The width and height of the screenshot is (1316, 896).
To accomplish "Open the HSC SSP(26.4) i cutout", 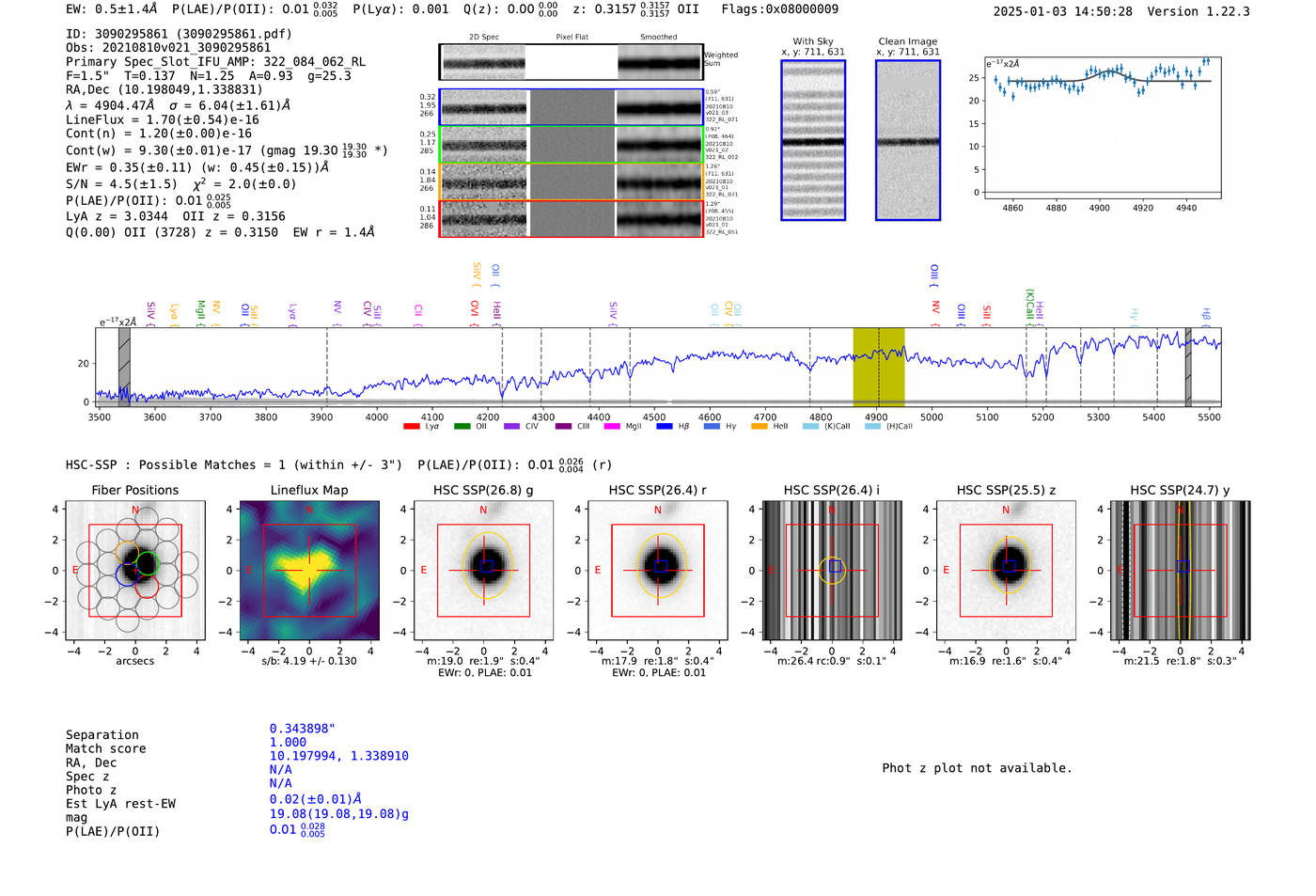I will [832, 571].
